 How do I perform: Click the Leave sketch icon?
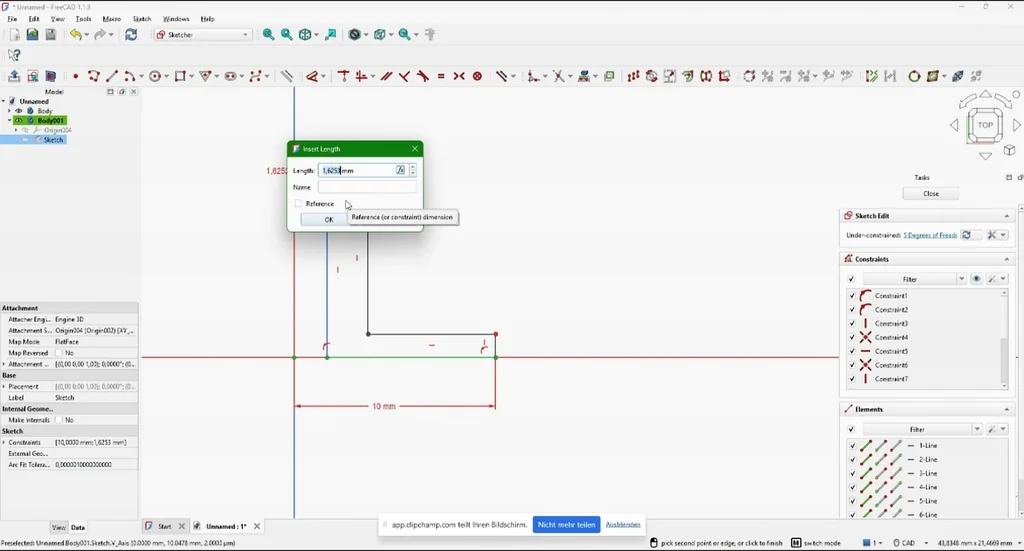(x=14, y=76)
